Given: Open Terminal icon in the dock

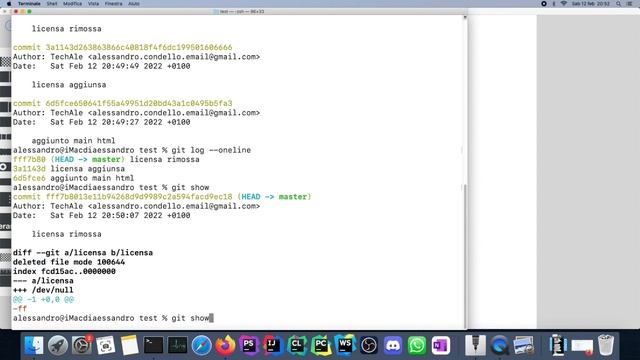Looking at the screenshot, I should click(153, 345).
